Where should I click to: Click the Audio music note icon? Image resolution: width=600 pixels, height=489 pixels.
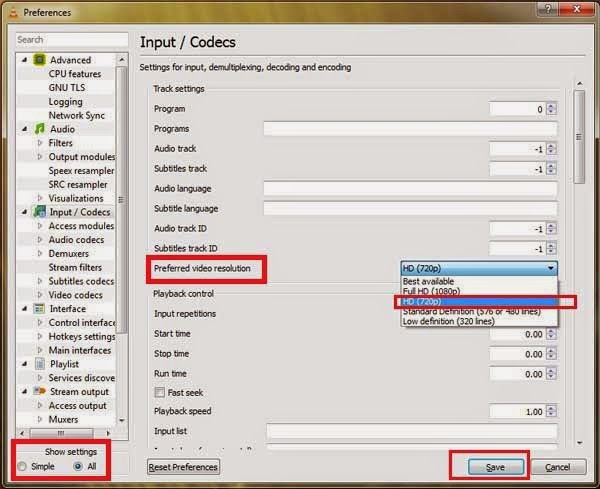(39, 129)
